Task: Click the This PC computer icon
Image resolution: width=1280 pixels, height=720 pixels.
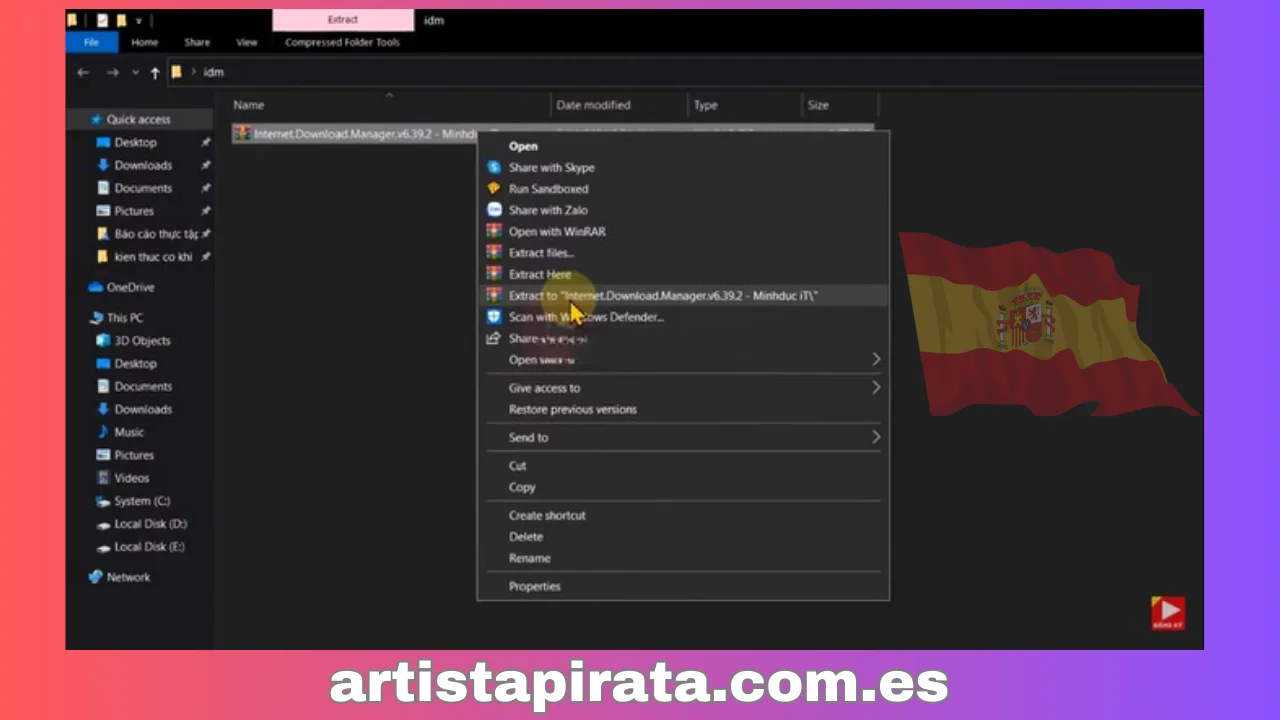Action: pyautogui.click(x=96, y=318)
